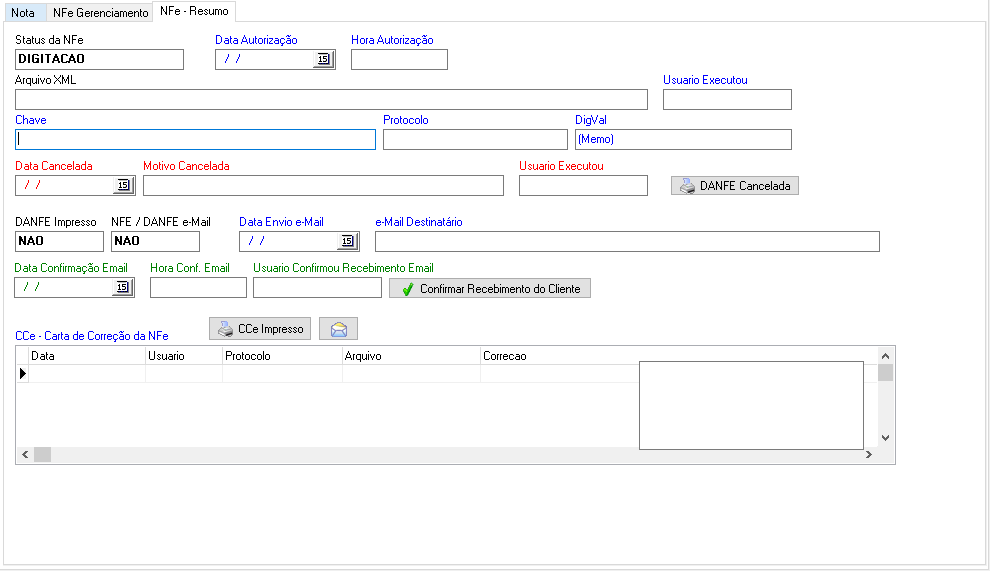
Task: Open calendar picker for Data Autorização
Action: 323,60
